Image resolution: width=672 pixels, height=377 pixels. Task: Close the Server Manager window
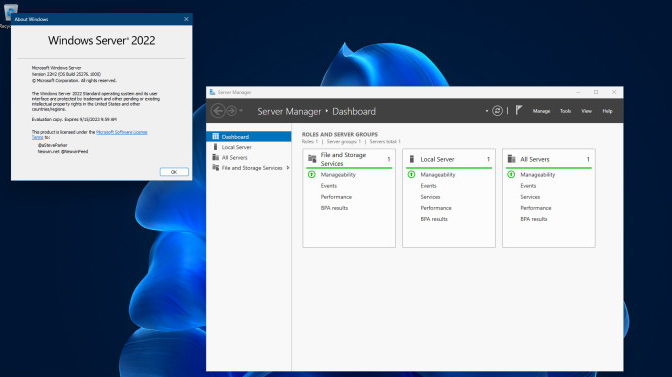coord(614,92)
